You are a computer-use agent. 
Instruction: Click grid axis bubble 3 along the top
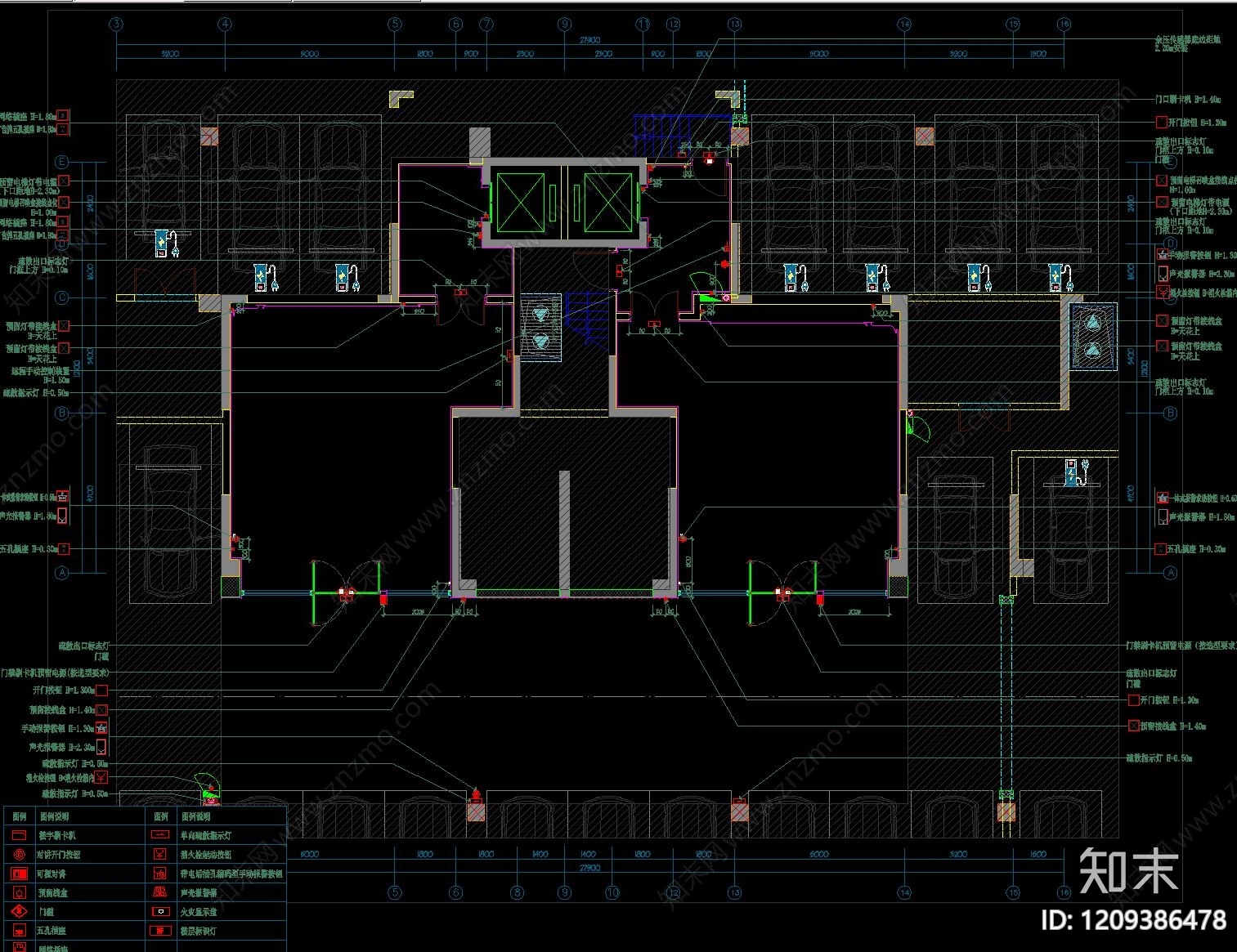pyautogui.click(x=116, y=25)
